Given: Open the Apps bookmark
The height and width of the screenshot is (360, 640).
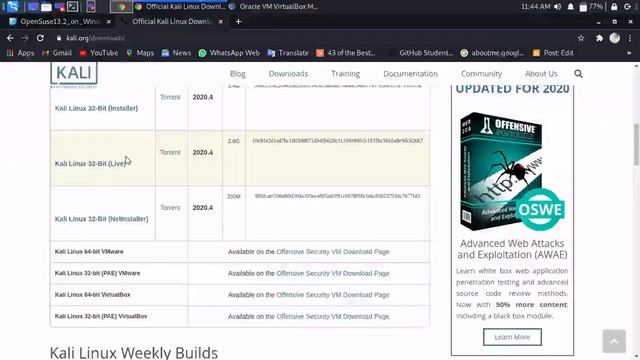Looking at the screenshot, I should pyautogui.click(x=20, y=53).
